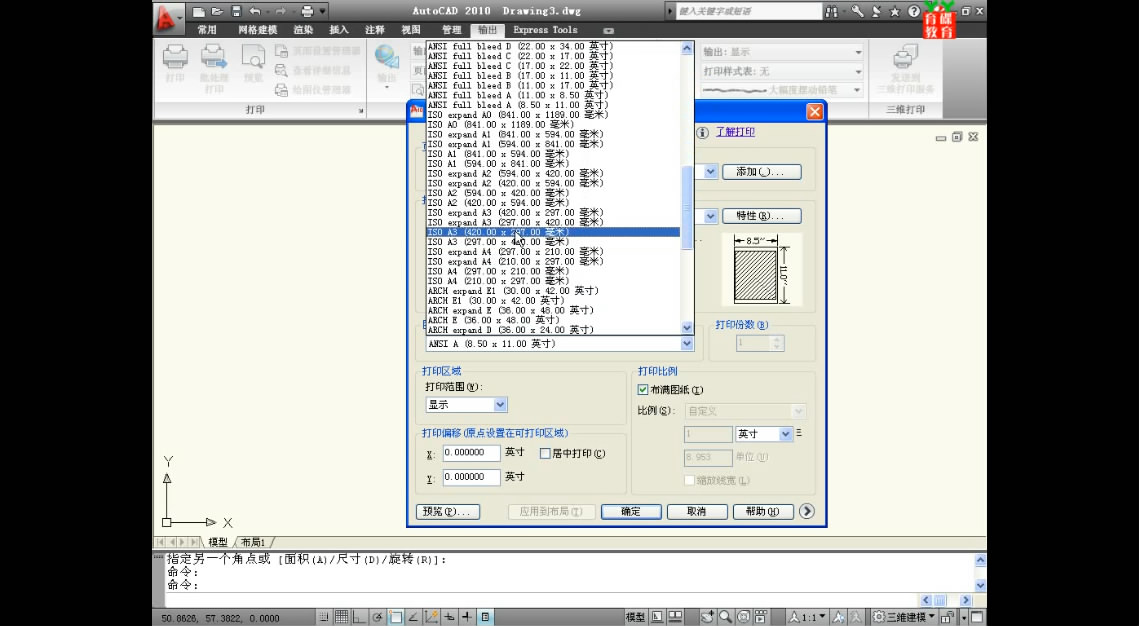Screen dimensions: 1139x626
Task: Click the Help question mark icon in title bar
Action: 914,12
